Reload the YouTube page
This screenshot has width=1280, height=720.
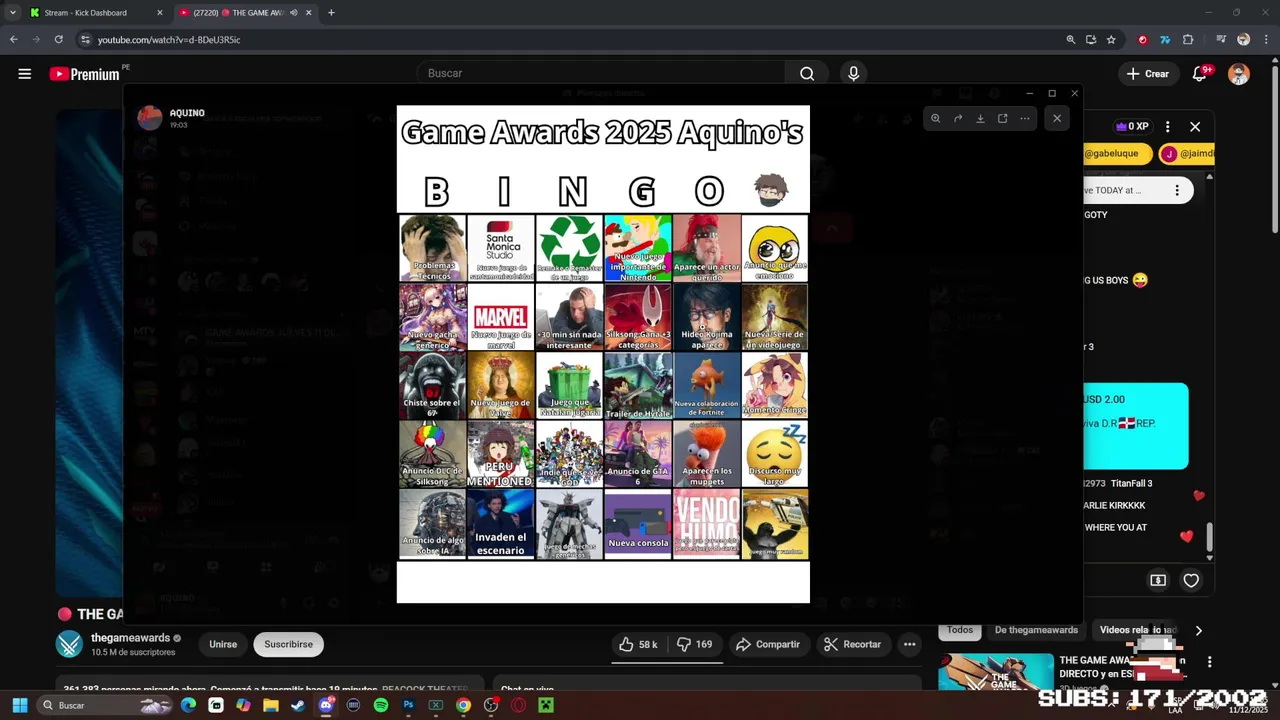(x=58, y=40)
